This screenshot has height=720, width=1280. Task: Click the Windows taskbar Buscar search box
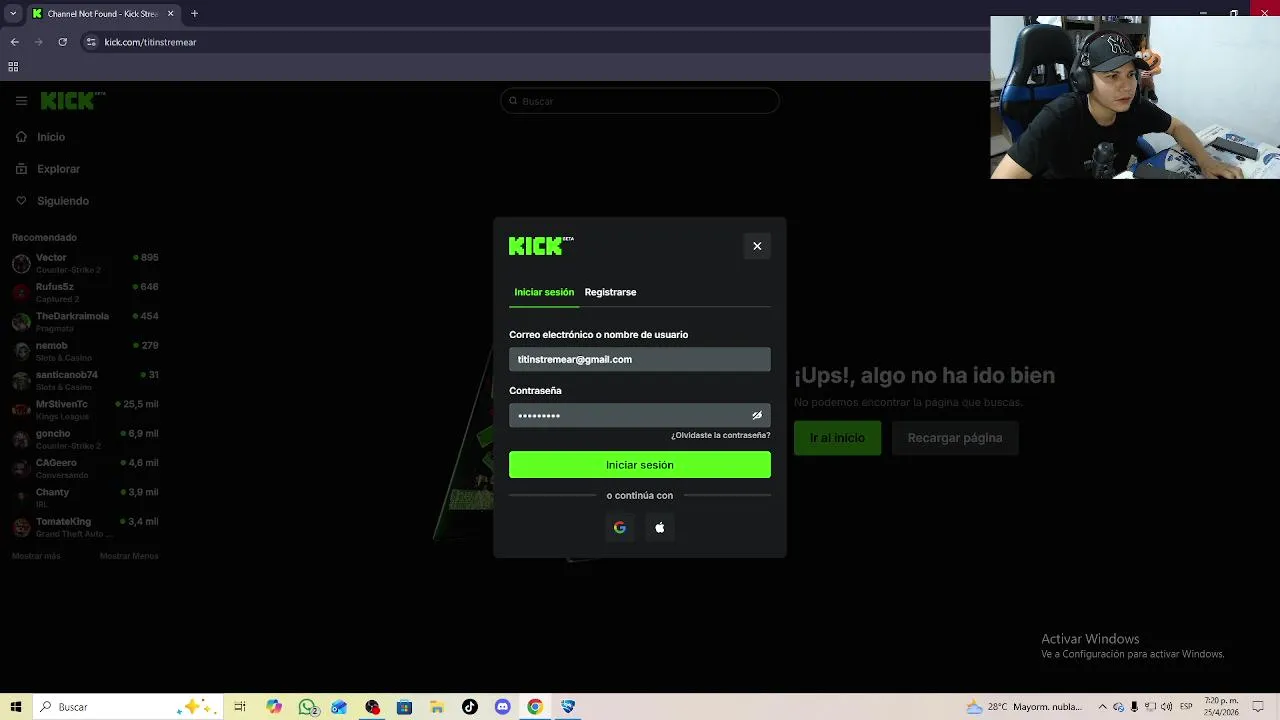pos(127,707)
